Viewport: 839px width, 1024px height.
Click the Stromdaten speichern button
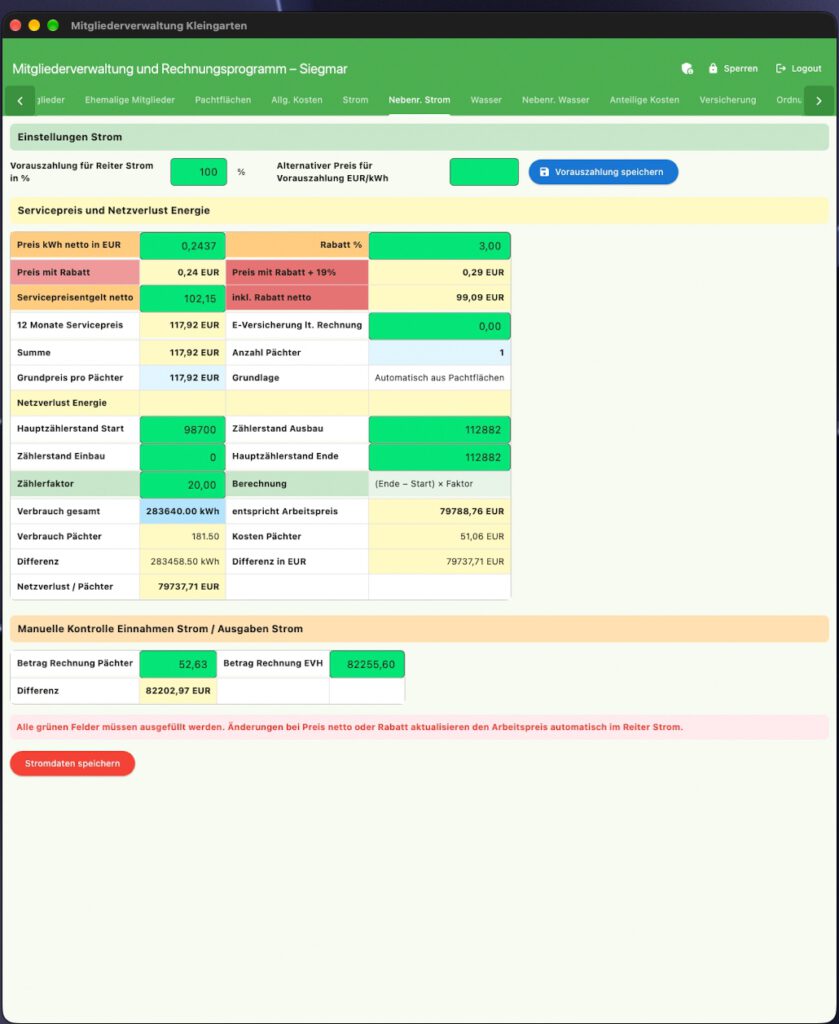[72, 763]
